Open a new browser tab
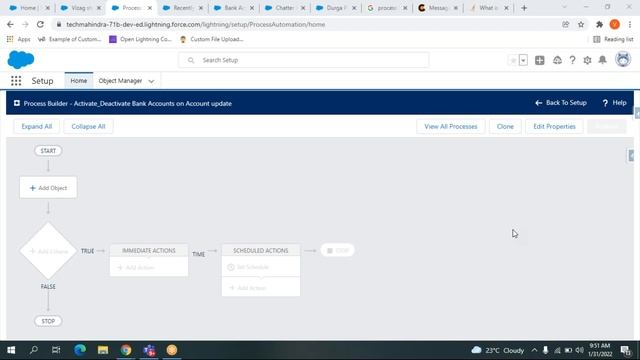640x360 pixels. [x=524, y=8]
